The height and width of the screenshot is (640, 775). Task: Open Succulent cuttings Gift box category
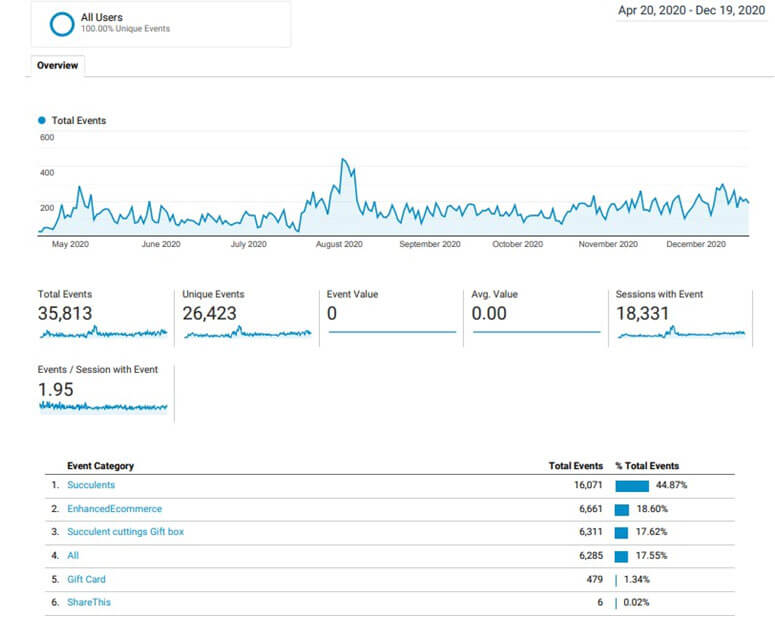tap(126, 532)
